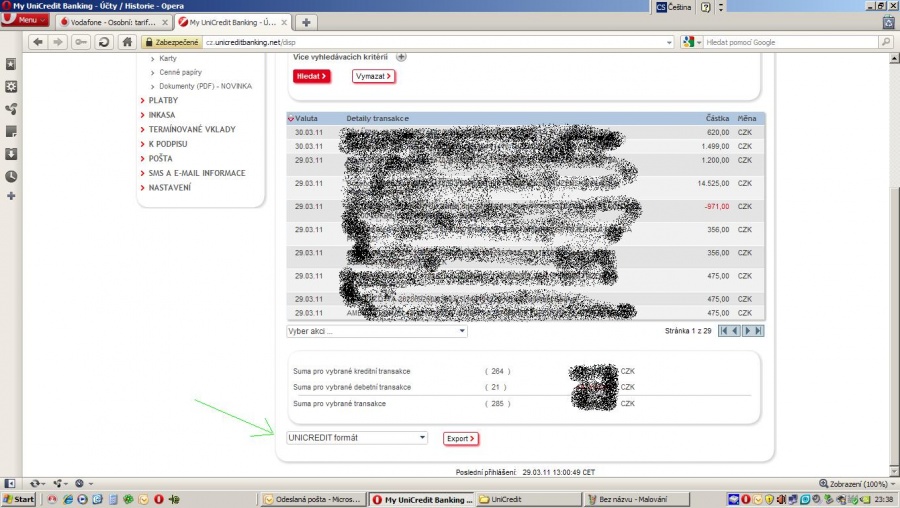Open address bar history dropdown arrow

[669, 42]
